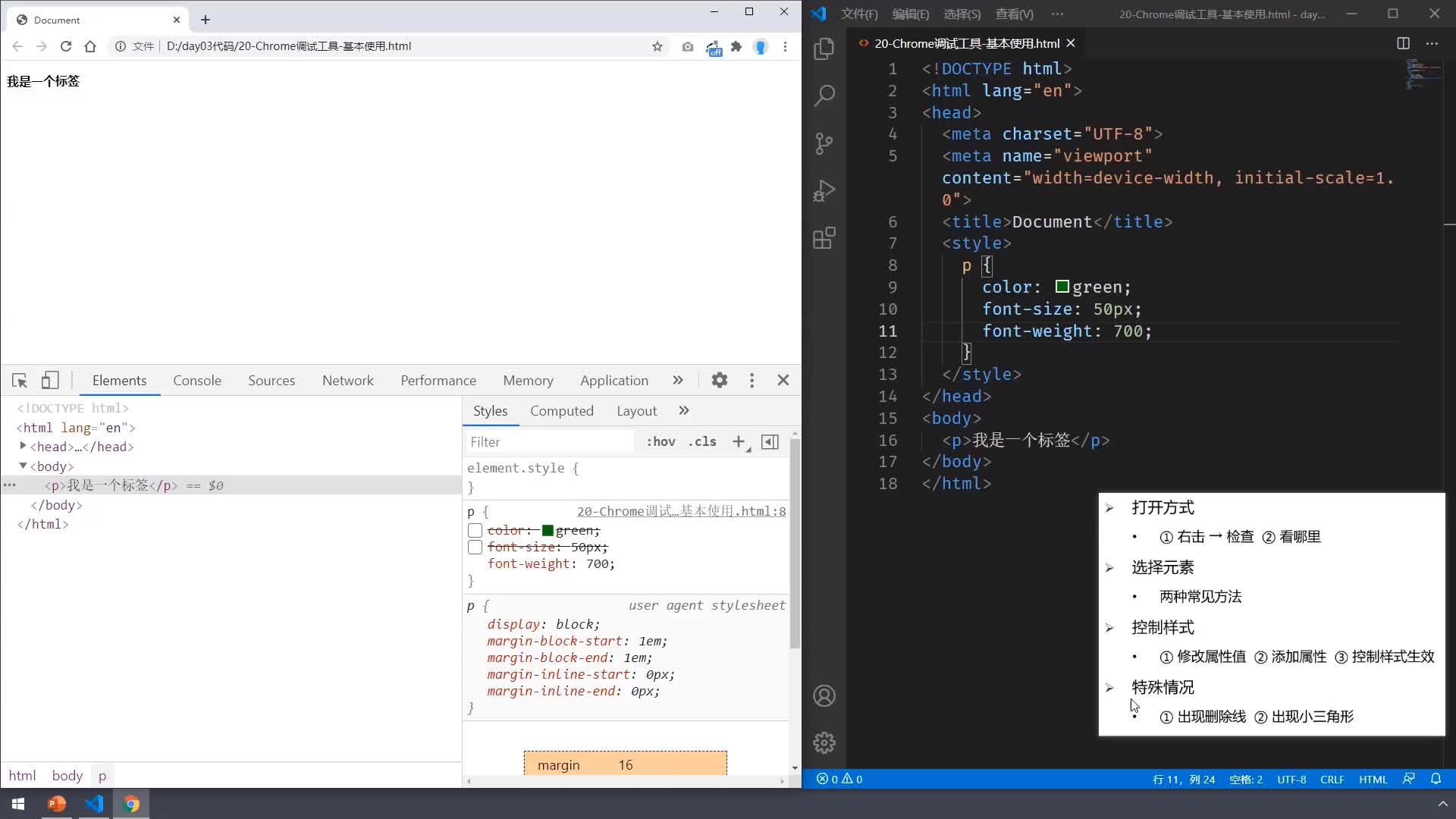Open VS Code Run and Debug view
Viewport: 1456px width, 819px height.
[824, 190]
